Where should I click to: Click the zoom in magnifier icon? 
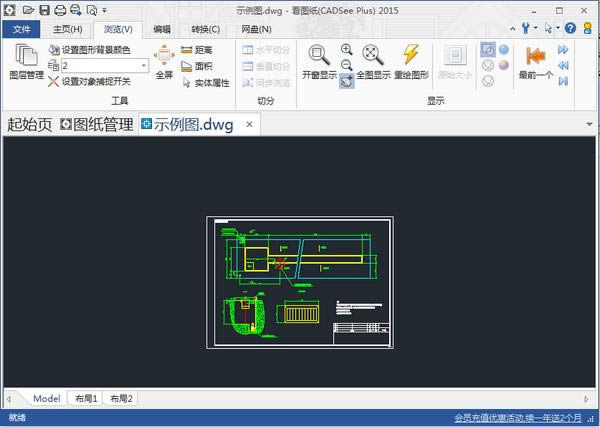point(347,49)
